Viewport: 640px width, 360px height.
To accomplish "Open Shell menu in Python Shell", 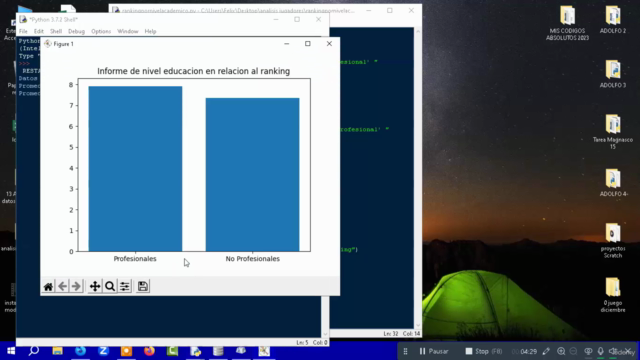I will (56, 31).
